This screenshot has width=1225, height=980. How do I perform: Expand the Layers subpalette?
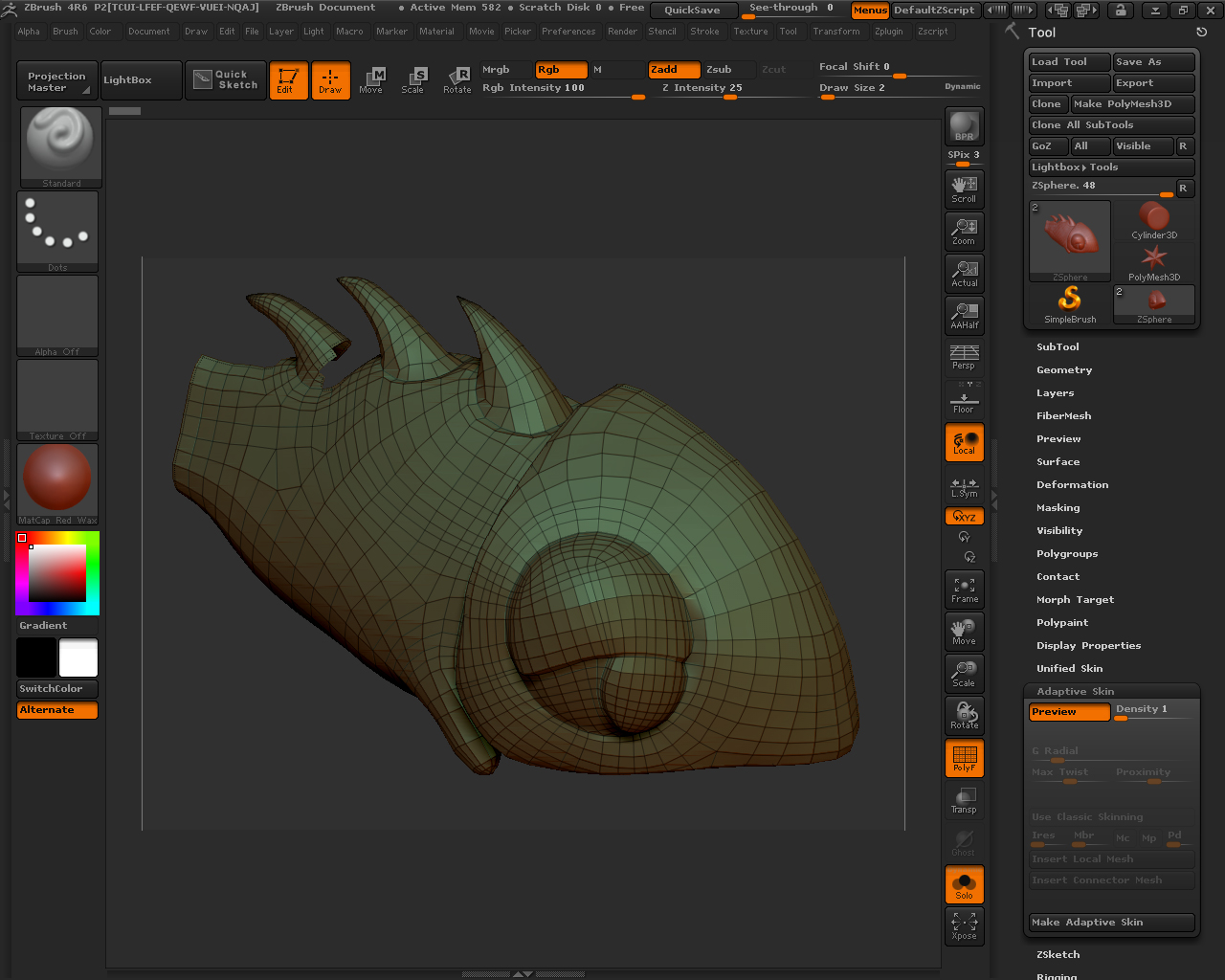[1055, 392]
